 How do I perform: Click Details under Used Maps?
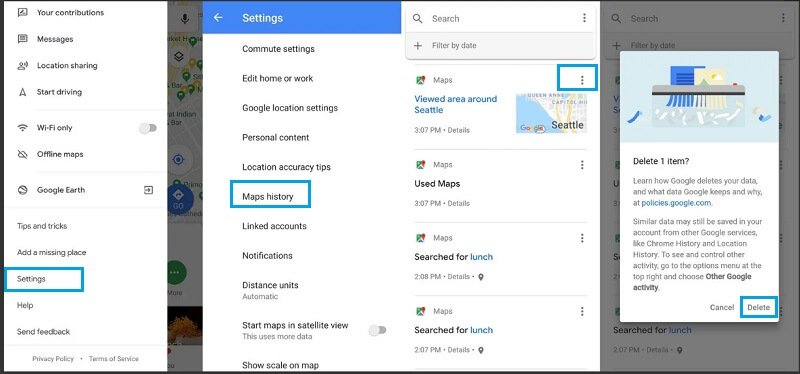458,203
